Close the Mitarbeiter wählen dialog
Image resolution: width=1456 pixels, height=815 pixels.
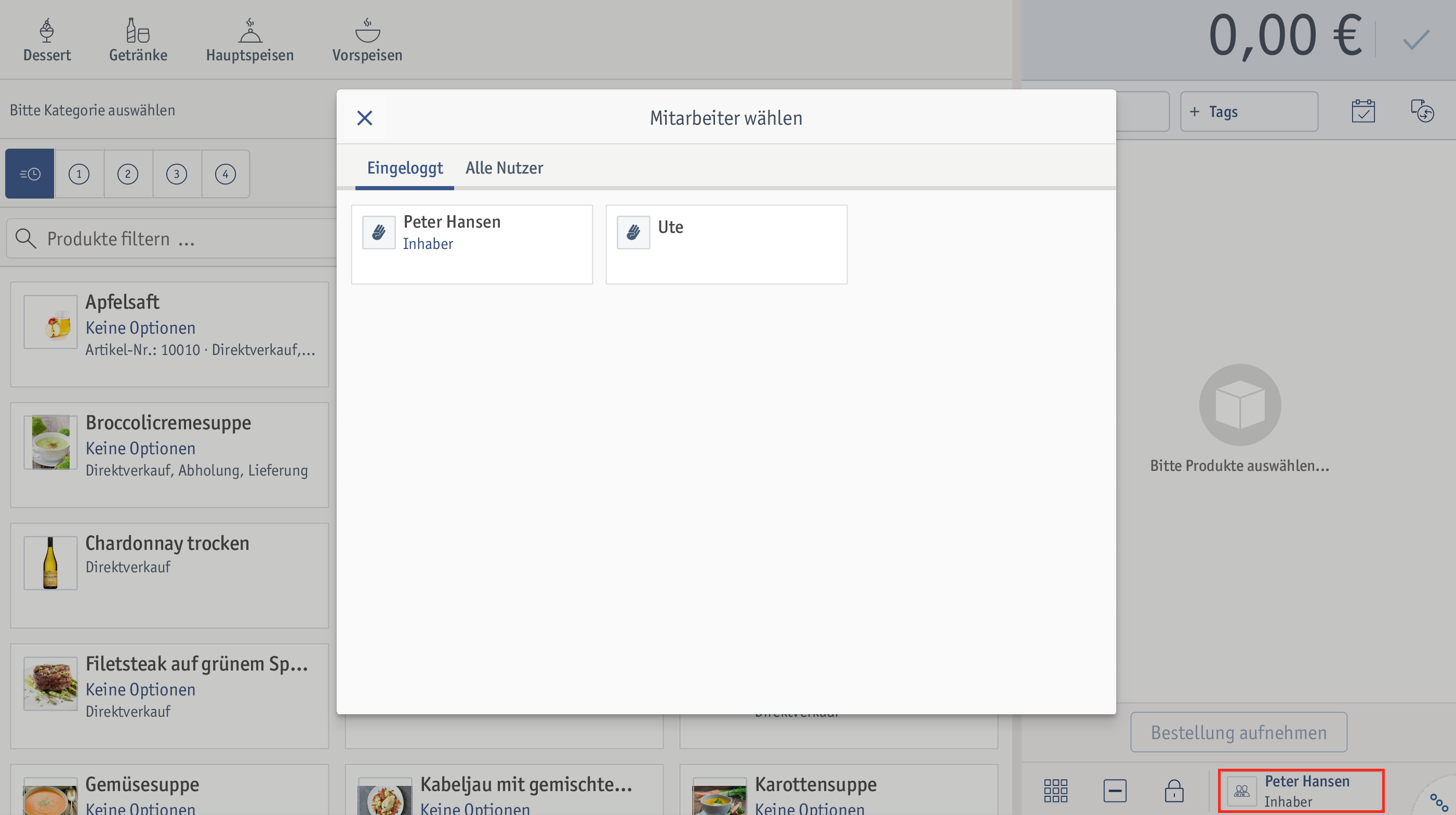(365, 118)
